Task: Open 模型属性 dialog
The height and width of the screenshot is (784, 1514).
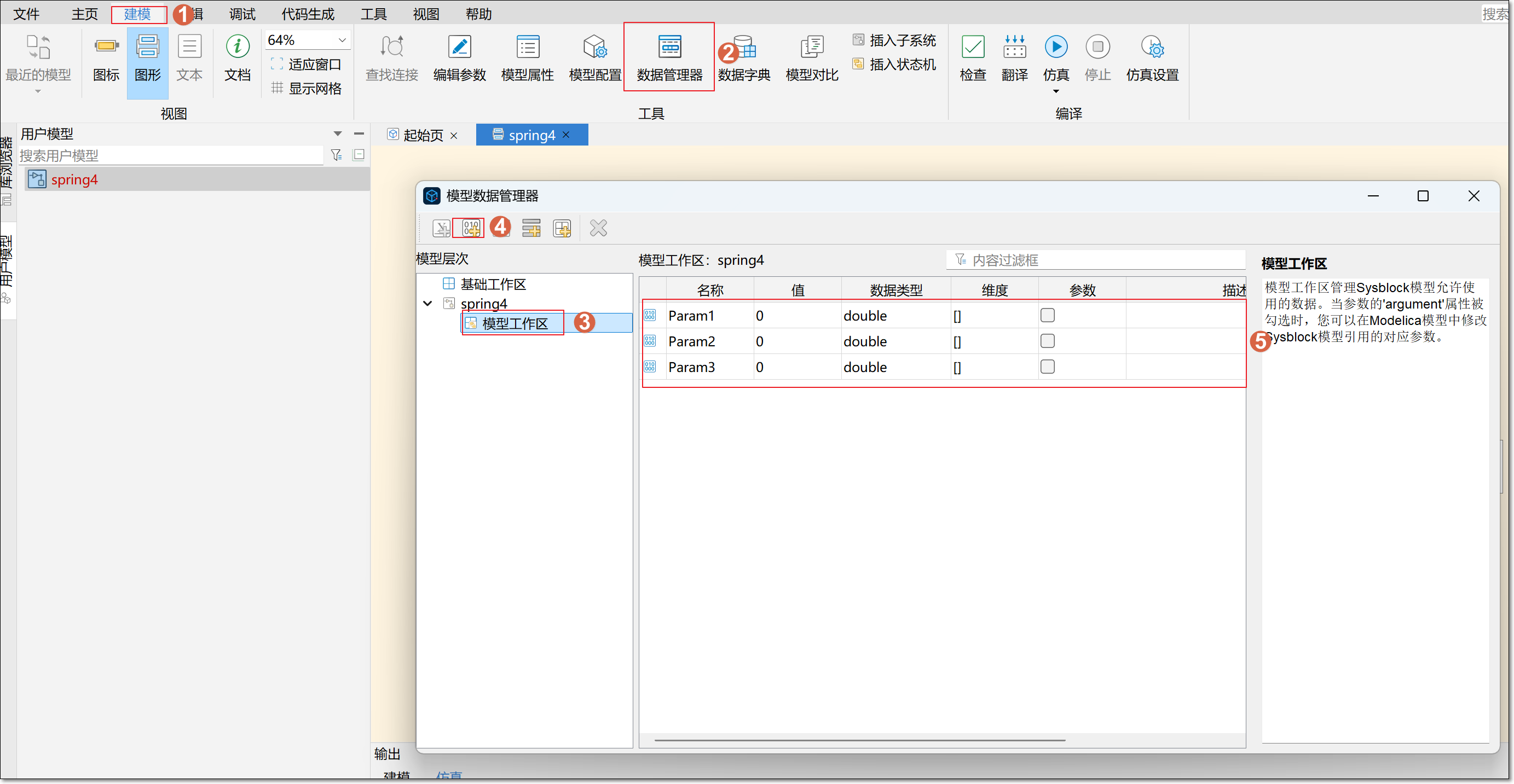Action: (527, 57)
